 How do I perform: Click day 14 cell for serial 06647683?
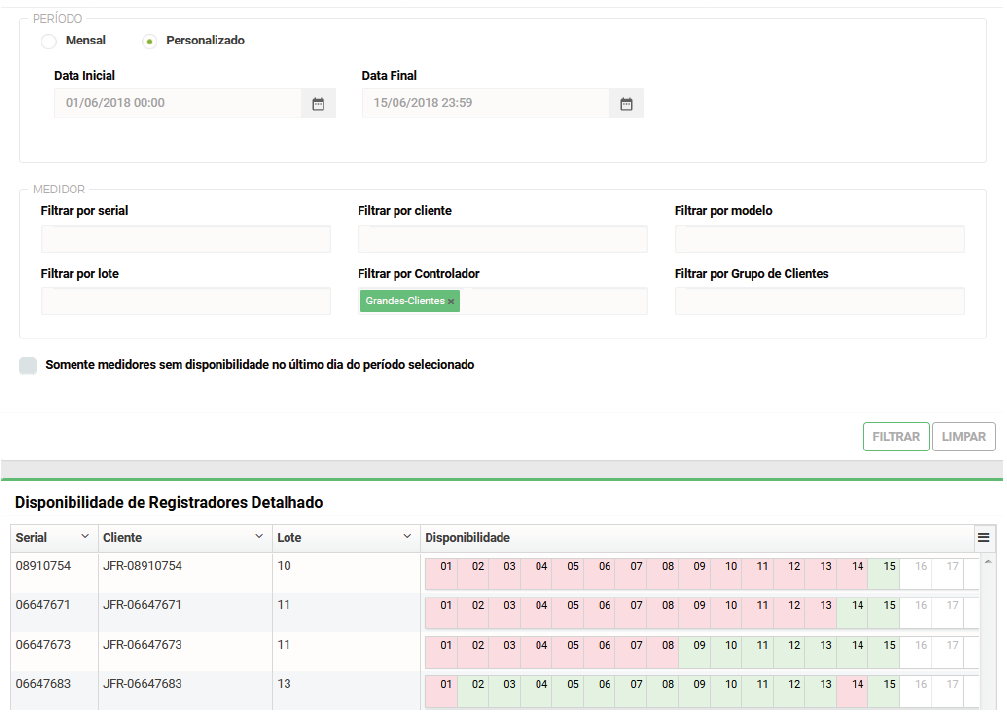coord(857,685)
